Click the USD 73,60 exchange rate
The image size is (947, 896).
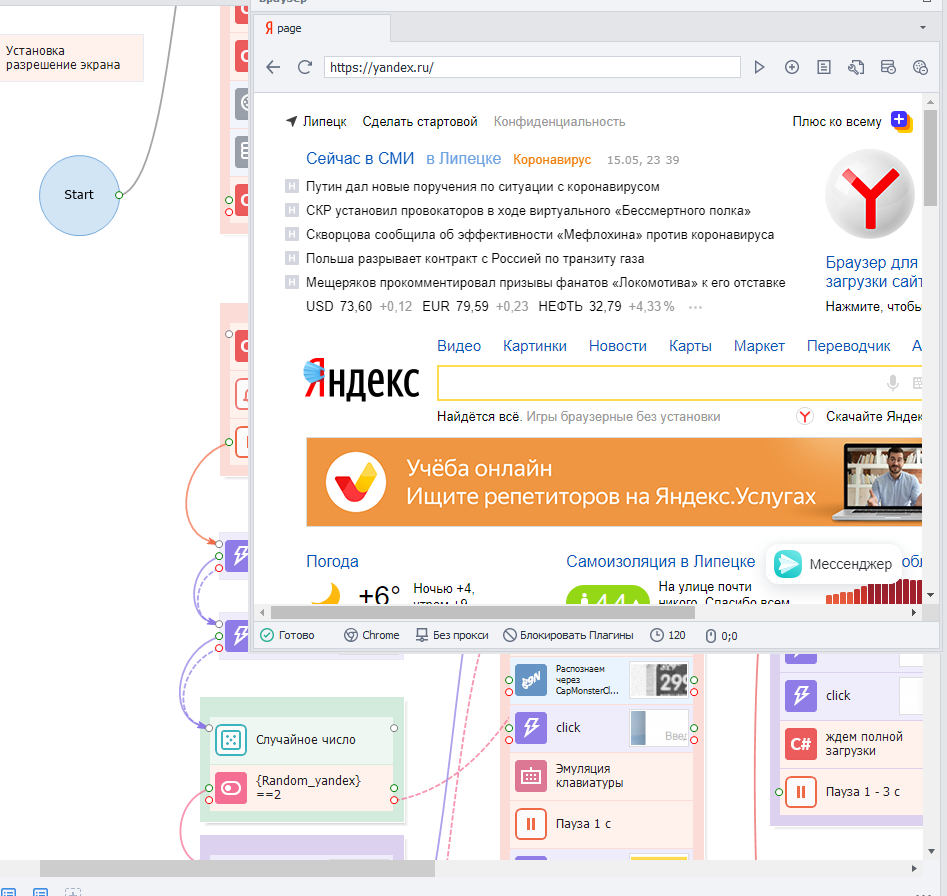click(339, 307)
